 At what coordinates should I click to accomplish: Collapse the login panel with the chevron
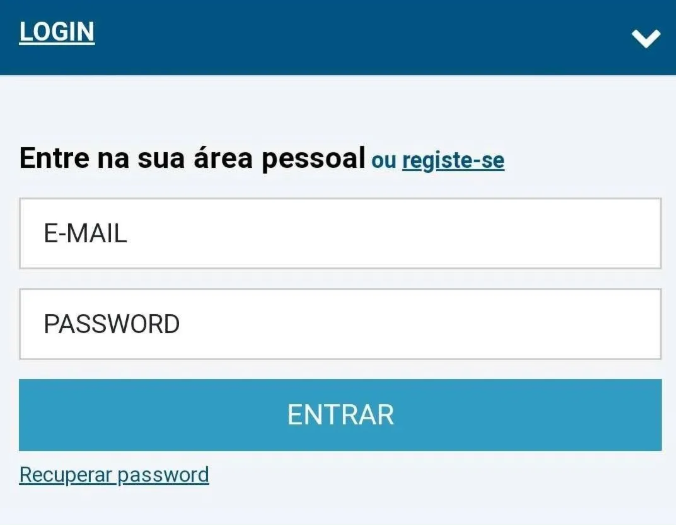(x=646, y=38)
